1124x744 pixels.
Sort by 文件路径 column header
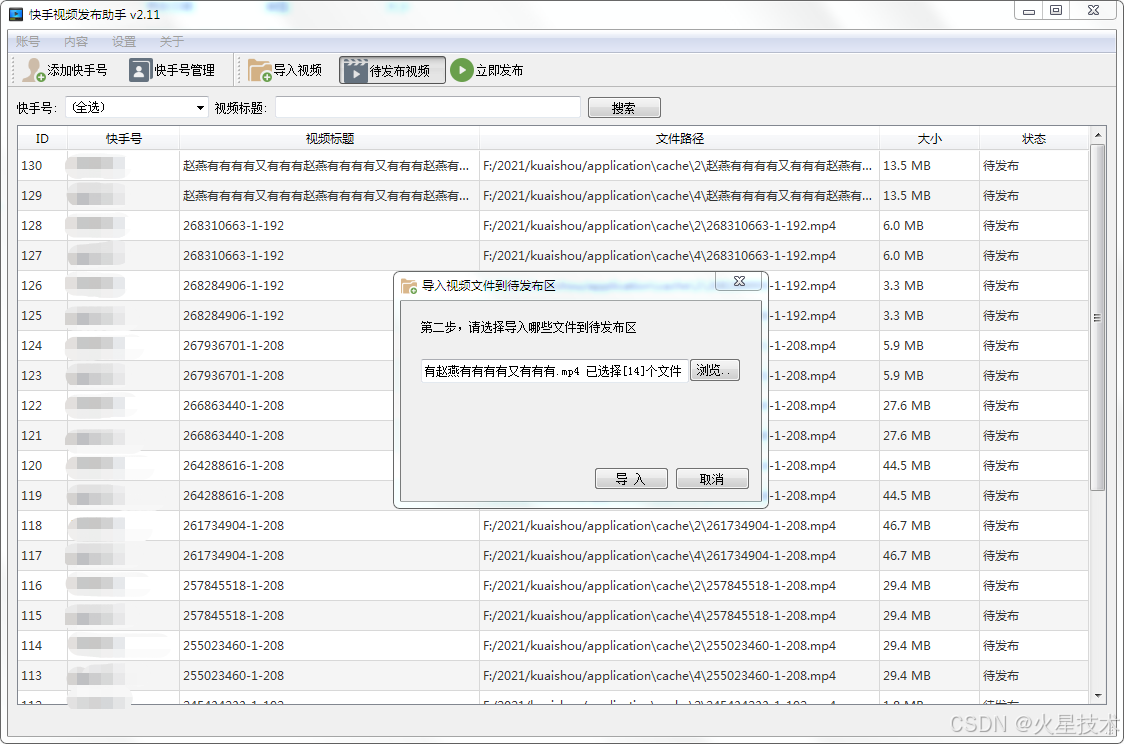pyautogui.click(x=680, y=138)
